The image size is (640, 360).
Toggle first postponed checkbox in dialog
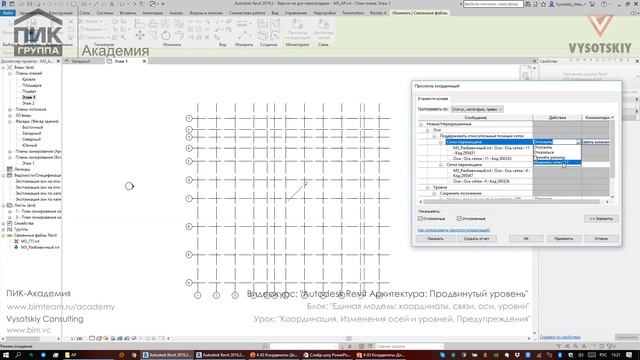click(x=420, y=219)
